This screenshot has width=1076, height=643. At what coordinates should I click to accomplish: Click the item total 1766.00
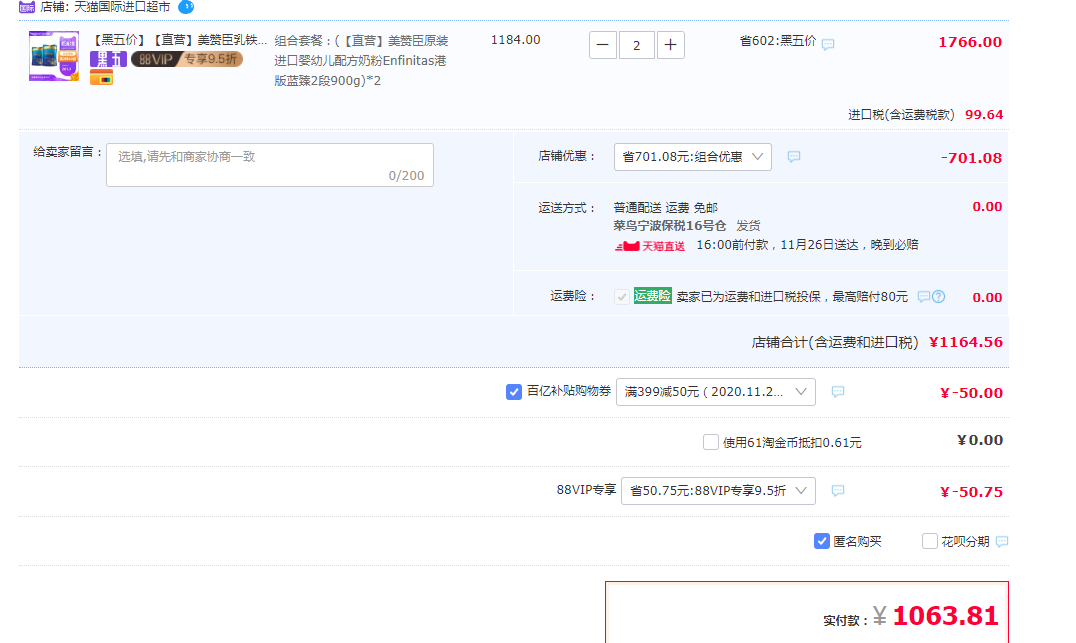(x=970, y=42)
